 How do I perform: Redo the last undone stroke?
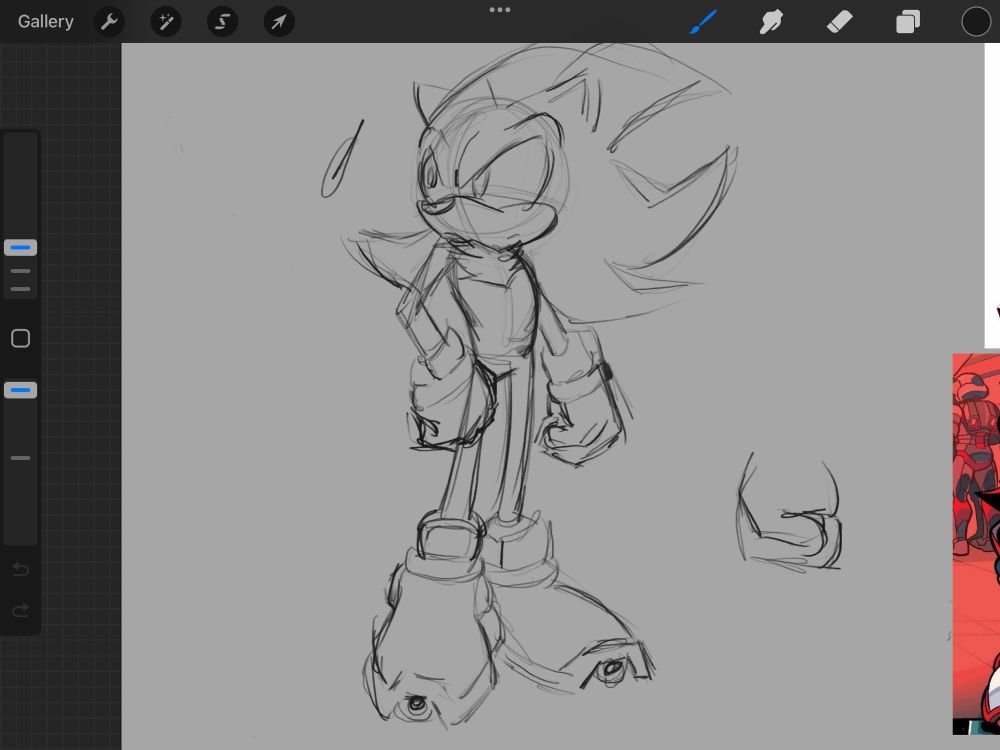[20, 611]
